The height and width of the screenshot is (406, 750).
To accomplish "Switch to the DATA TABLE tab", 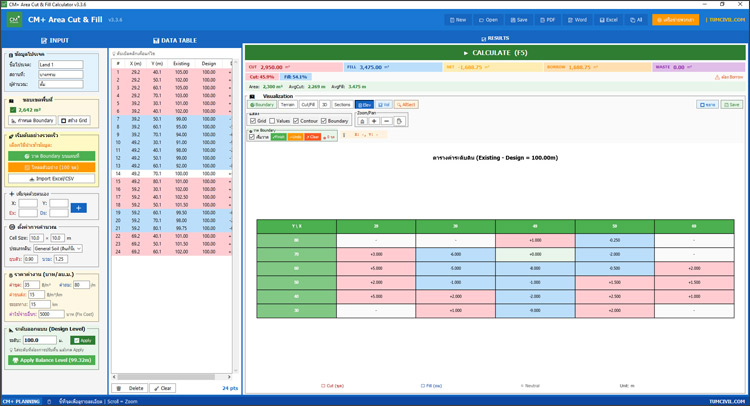I will [173, 41].
